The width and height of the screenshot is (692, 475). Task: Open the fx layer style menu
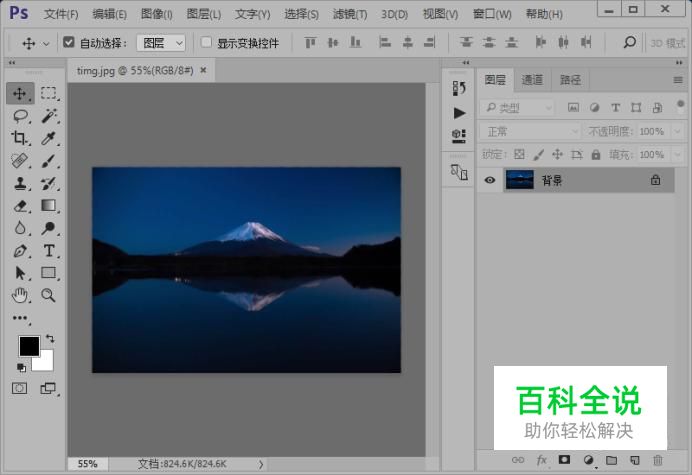click(x=542, y=460)
